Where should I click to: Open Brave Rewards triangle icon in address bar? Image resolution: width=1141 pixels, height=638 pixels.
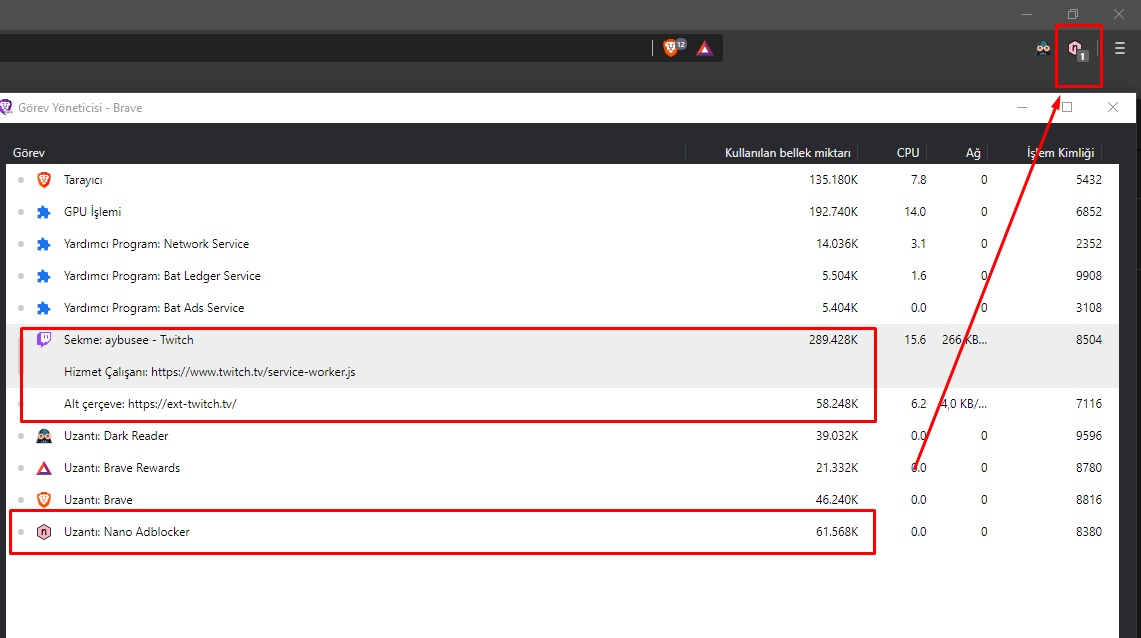(x=704, y=49)
